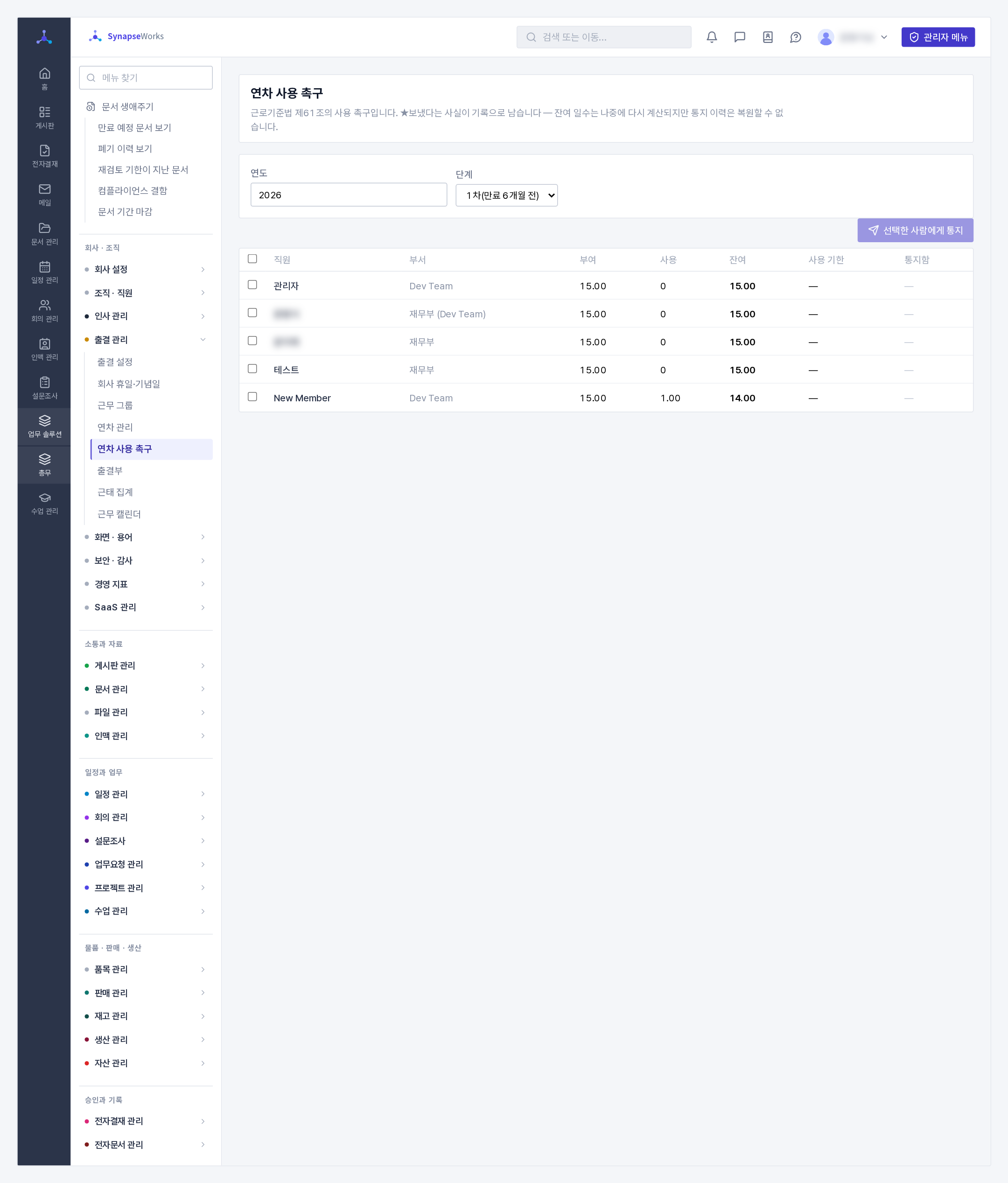Screen dimensions: 1008x1183
Task: Open the 인맥 관리 contacts icon in the dark sidebar
Action: coord(44,349)
